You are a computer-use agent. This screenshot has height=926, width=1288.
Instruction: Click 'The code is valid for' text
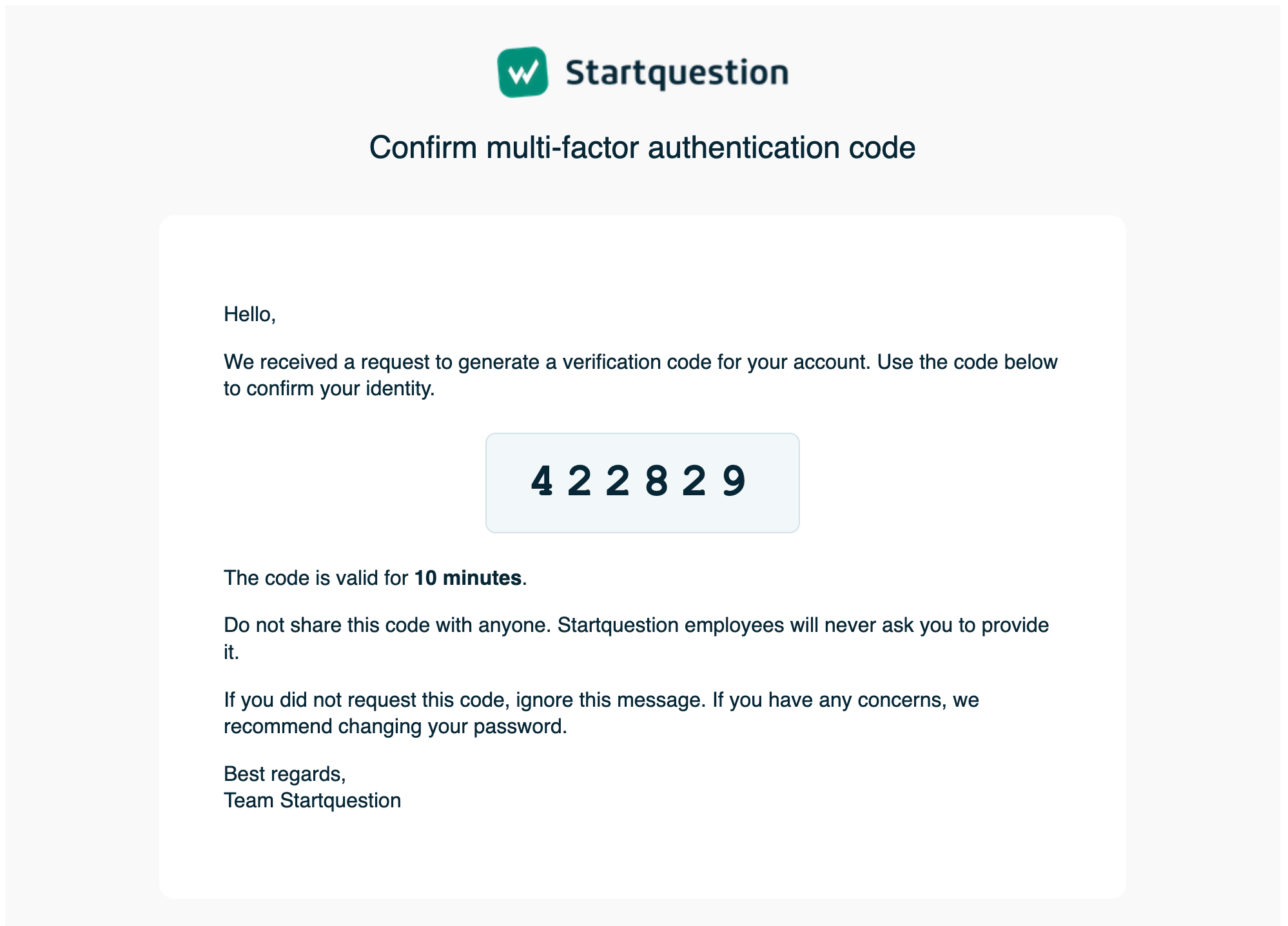click(316, 578)
